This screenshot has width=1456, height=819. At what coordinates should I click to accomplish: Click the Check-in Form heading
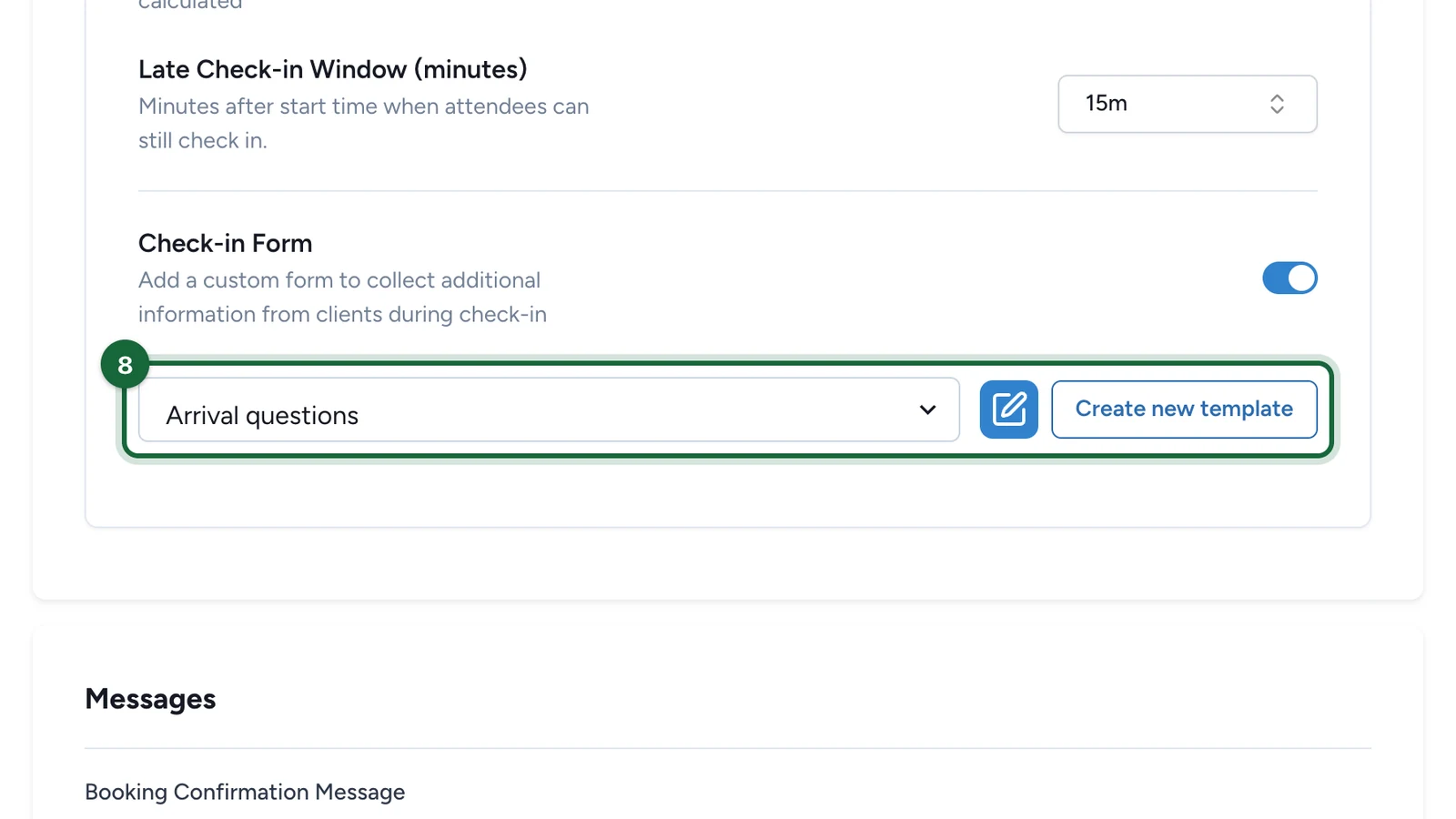225,243
